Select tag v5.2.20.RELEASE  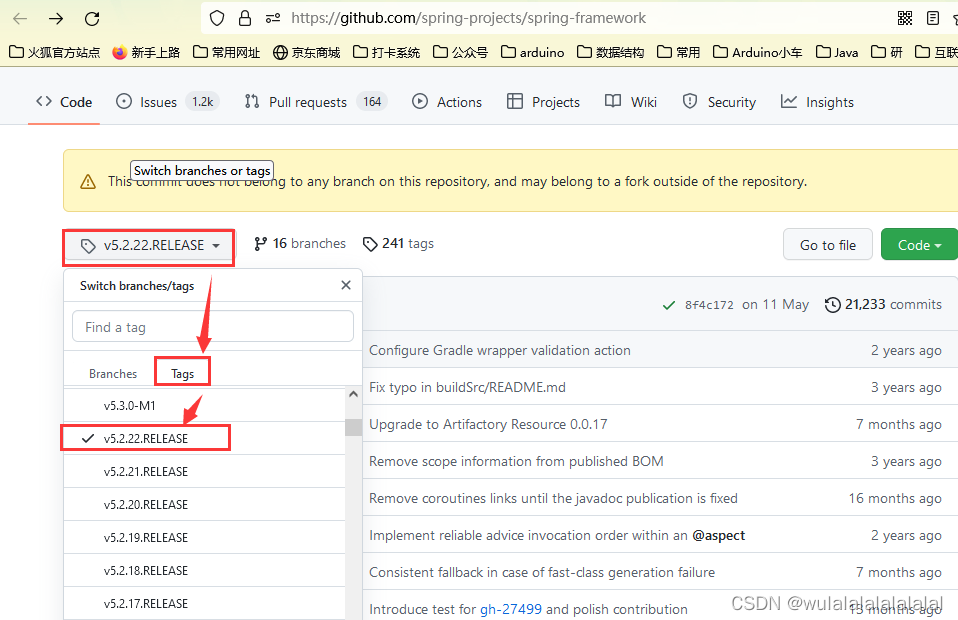coord(204,505)
